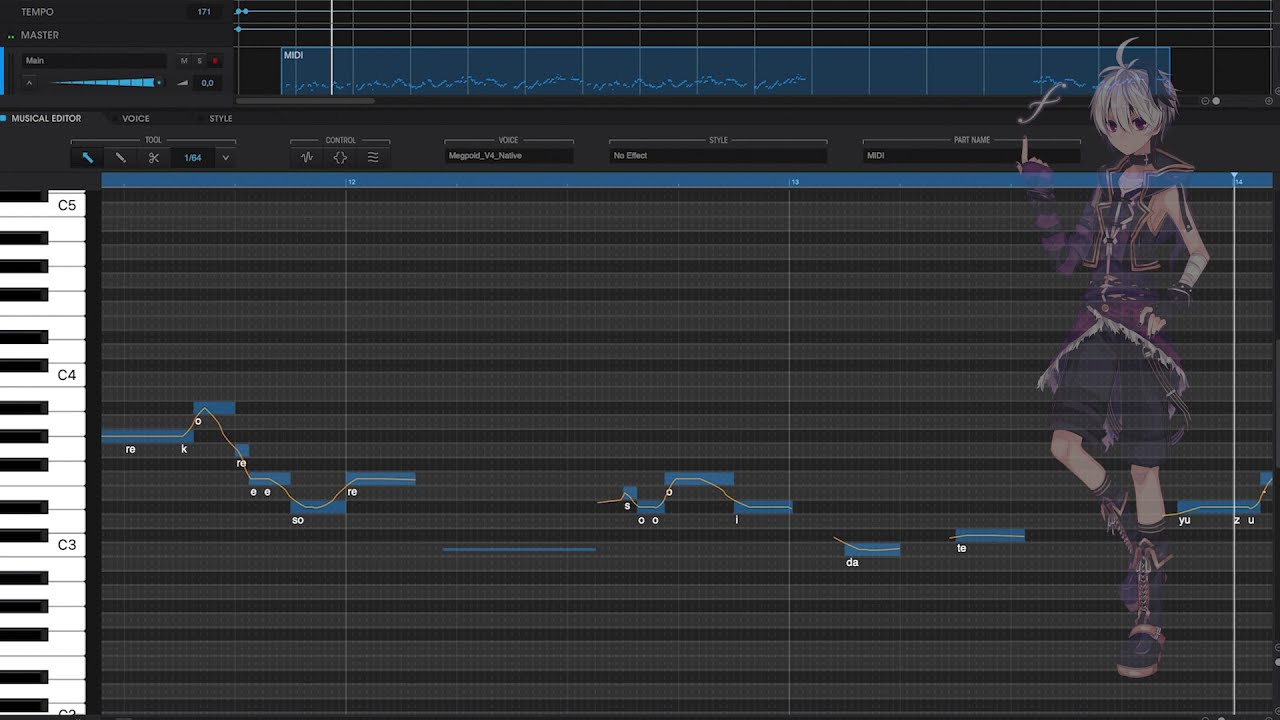This screenshot has height=720, width=1280.
Task: Select the MIDI part clip
Action: coord(725,70)
